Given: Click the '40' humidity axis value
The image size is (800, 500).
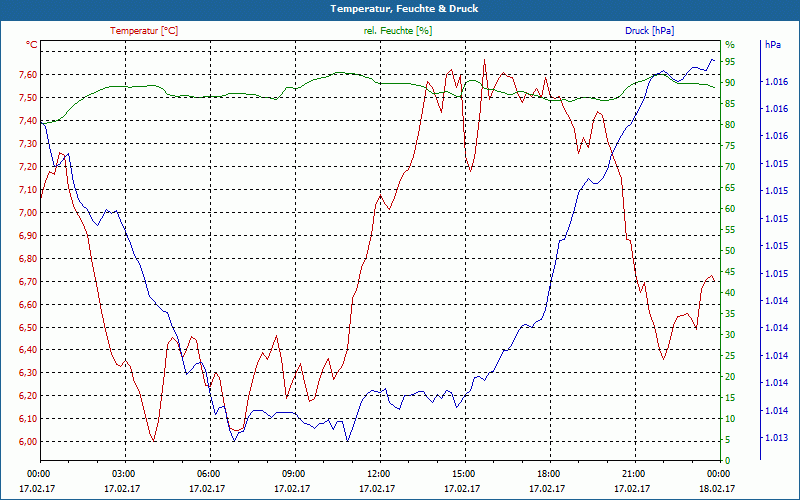Looking at the screenshot, I should coord(730,293).
